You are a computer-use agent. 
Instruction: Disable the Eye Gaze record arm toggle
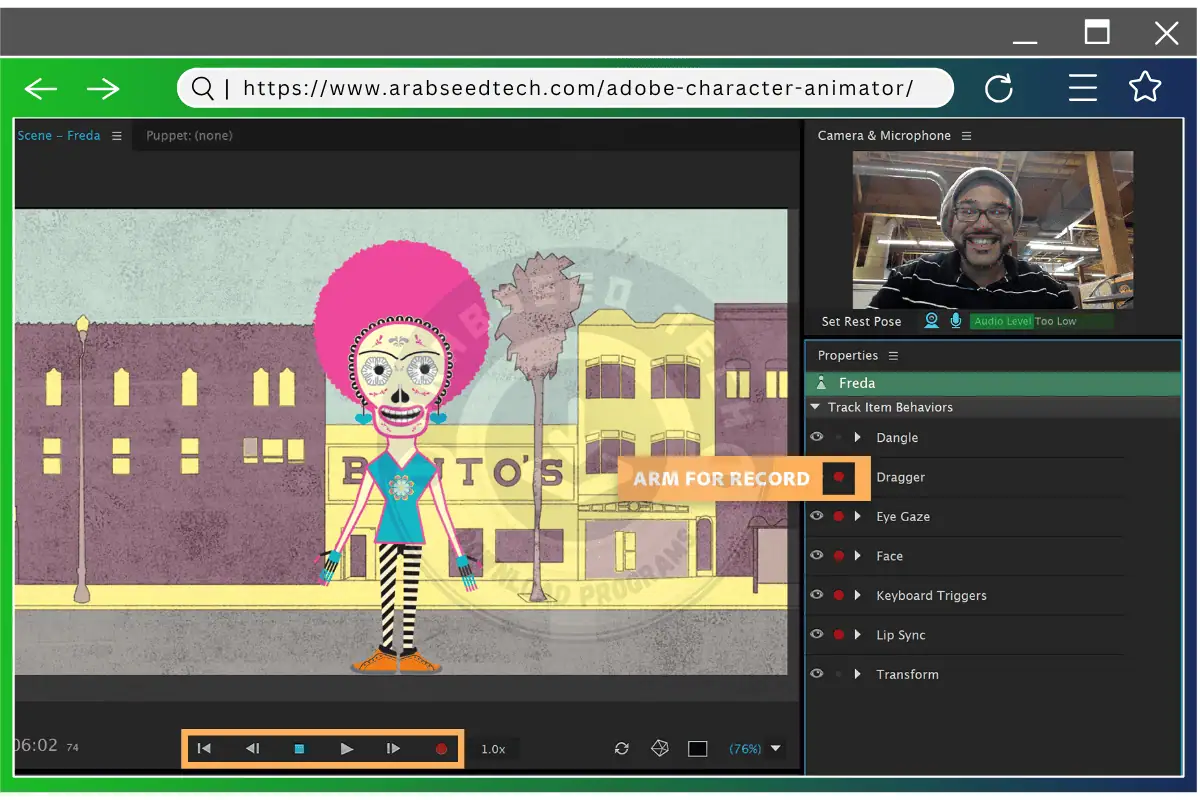[838, 516]
